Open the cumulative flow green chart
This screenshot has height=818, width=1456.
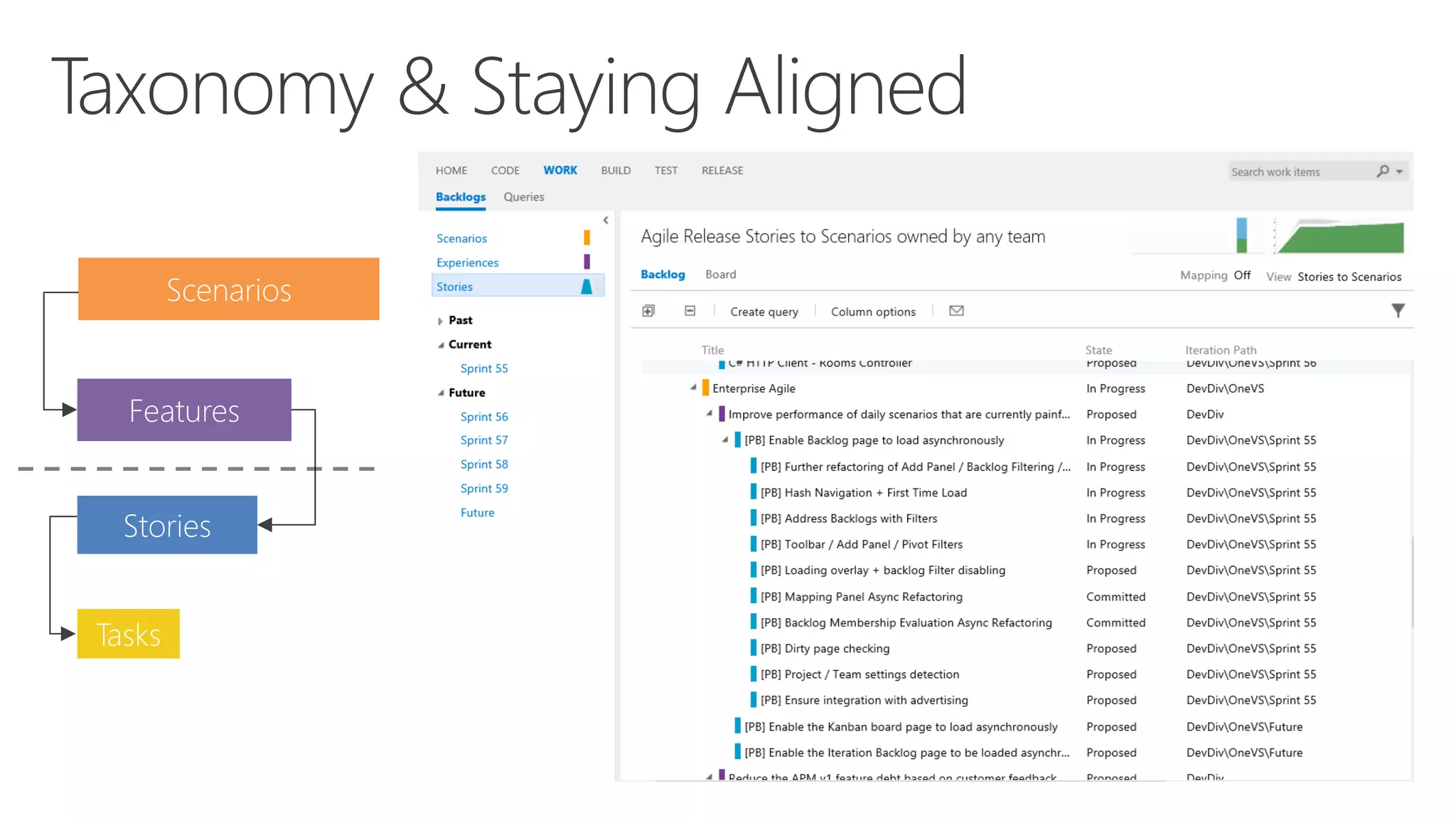pos(1341,237)
